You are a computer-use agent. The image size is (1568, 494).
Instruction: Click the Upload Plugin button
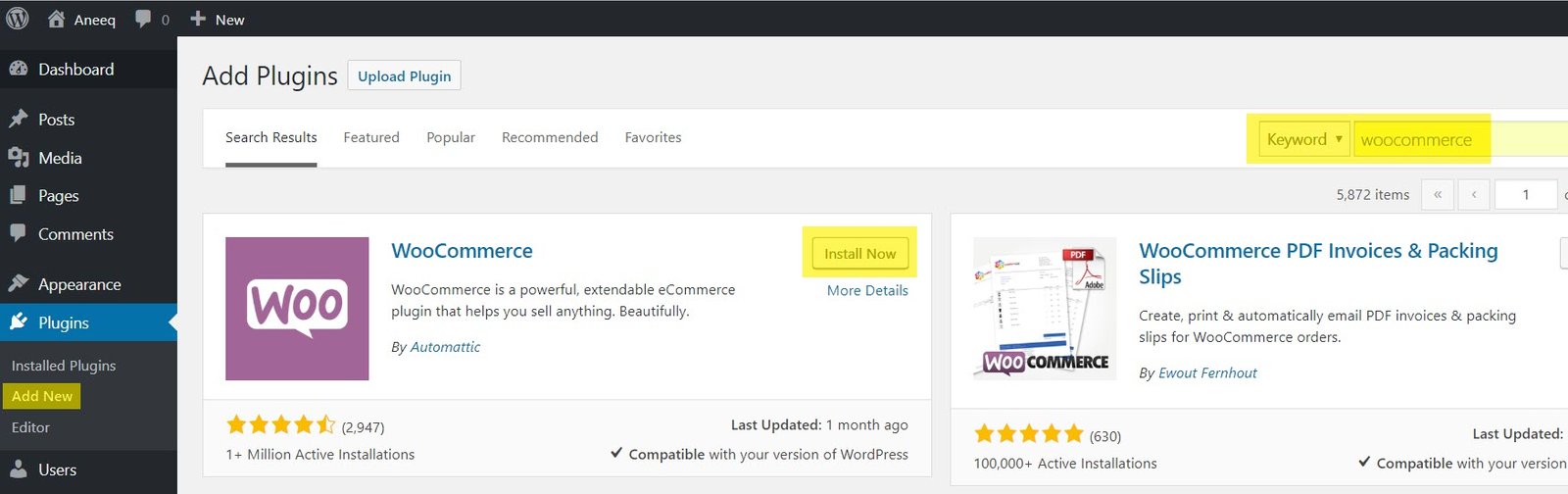point(404,76)
